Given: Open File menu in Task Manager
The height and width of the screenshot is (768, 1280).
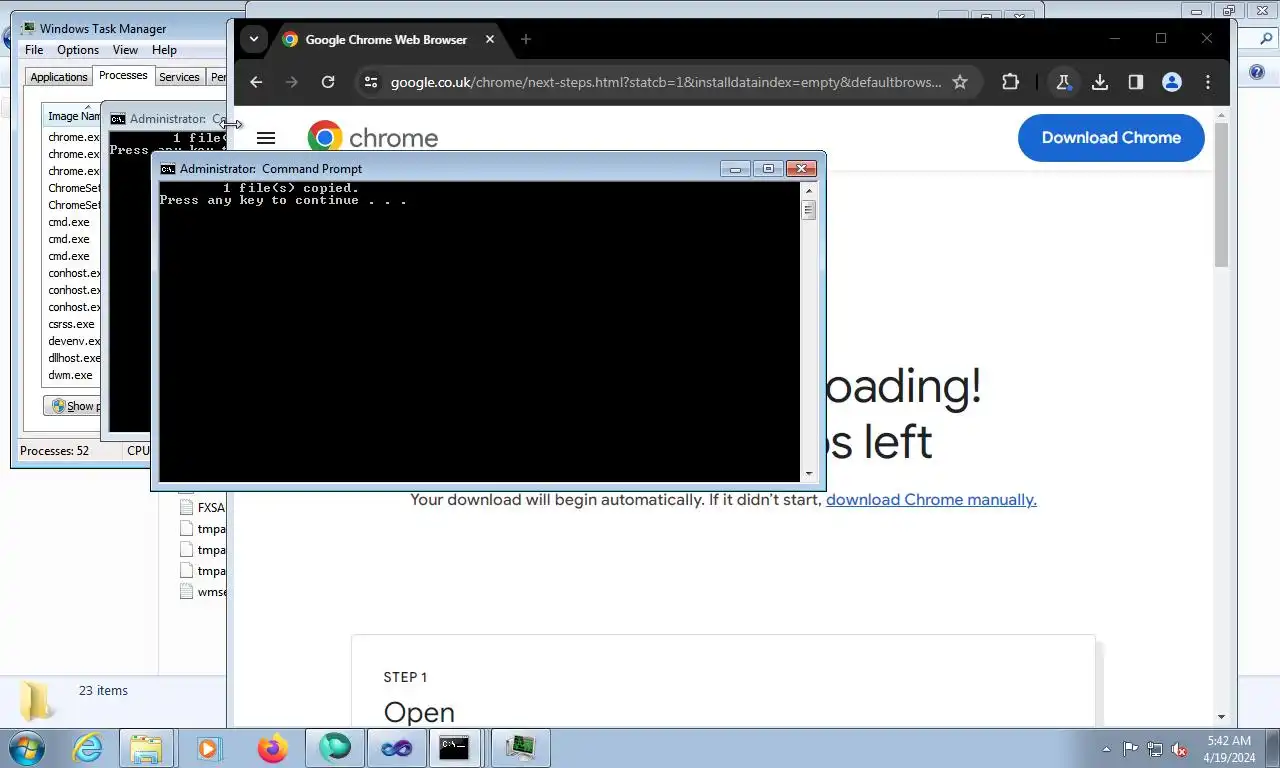Looking at the screenshot, I should click(34, 50).
